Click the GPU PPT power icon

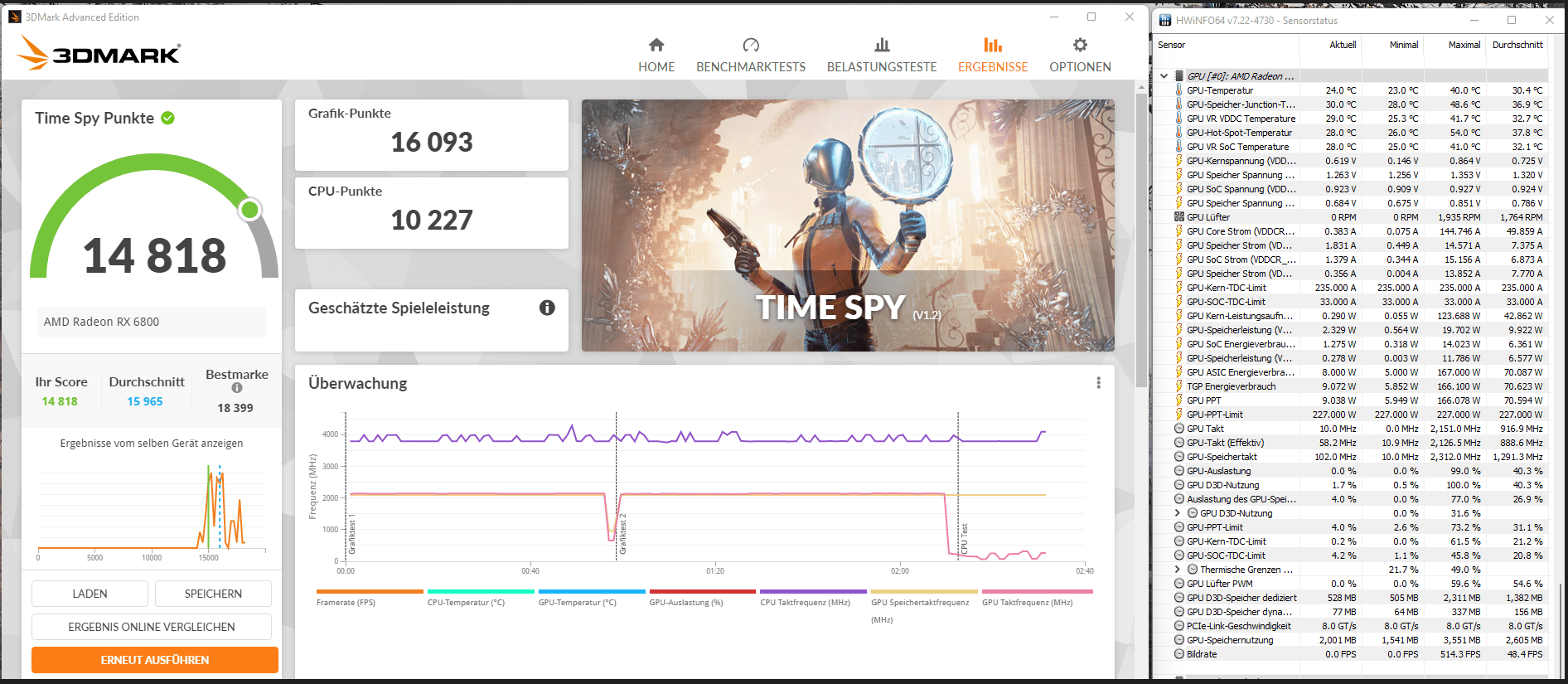point(1179,400)
